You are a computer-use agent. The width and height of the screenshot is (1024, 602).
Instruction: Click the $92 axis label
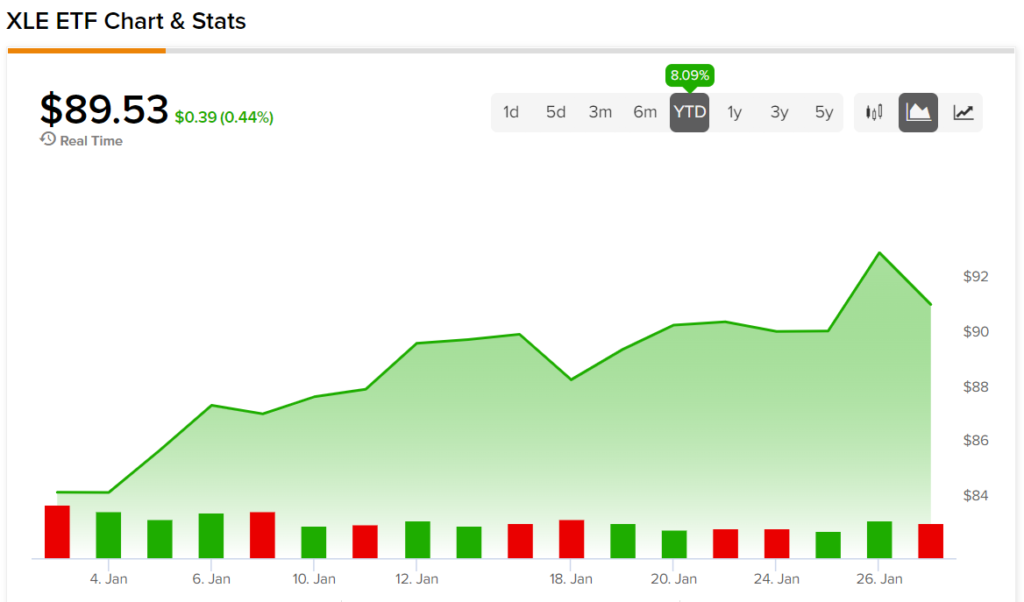976,276
